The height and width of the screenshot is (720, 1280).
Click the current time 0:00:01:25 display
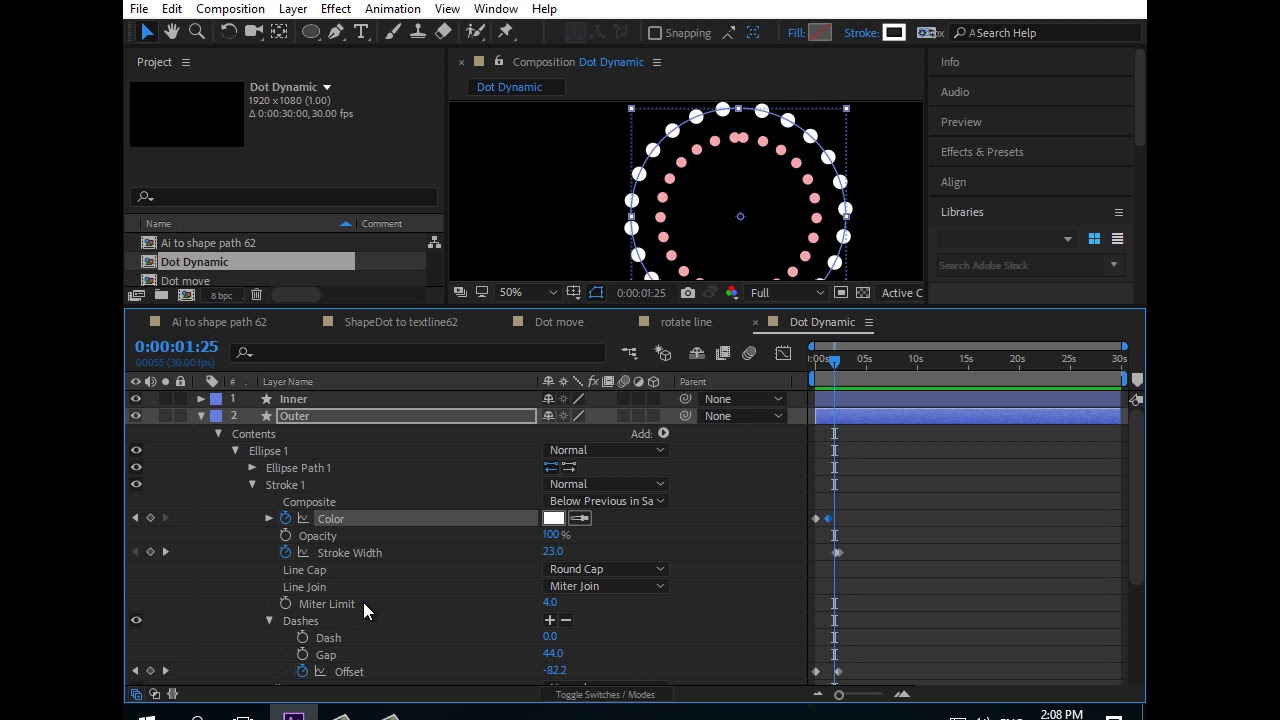[177, 347]
